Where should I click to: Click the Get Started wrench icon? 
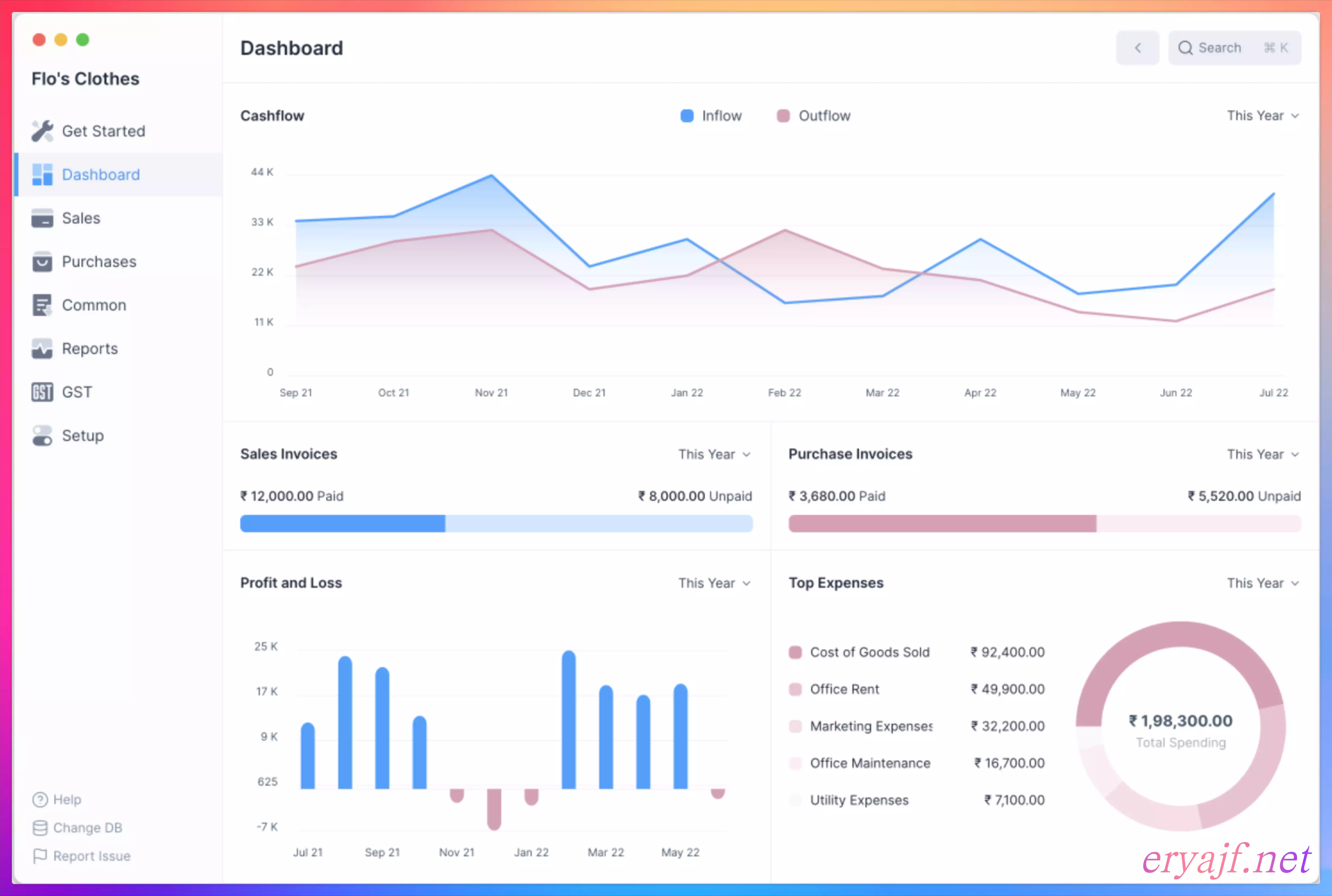coord(42,131)
